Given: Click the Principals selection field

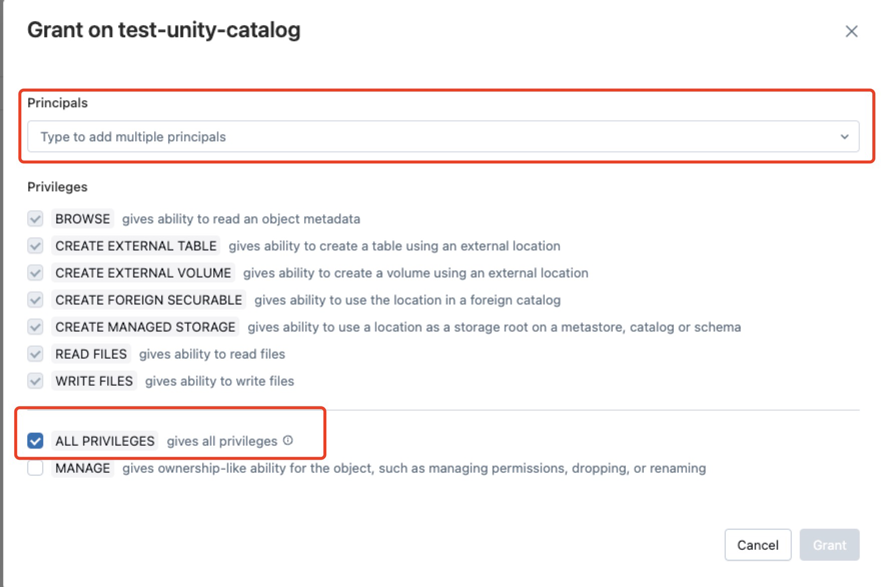Looking at the screenshot, I should point(440,136).
